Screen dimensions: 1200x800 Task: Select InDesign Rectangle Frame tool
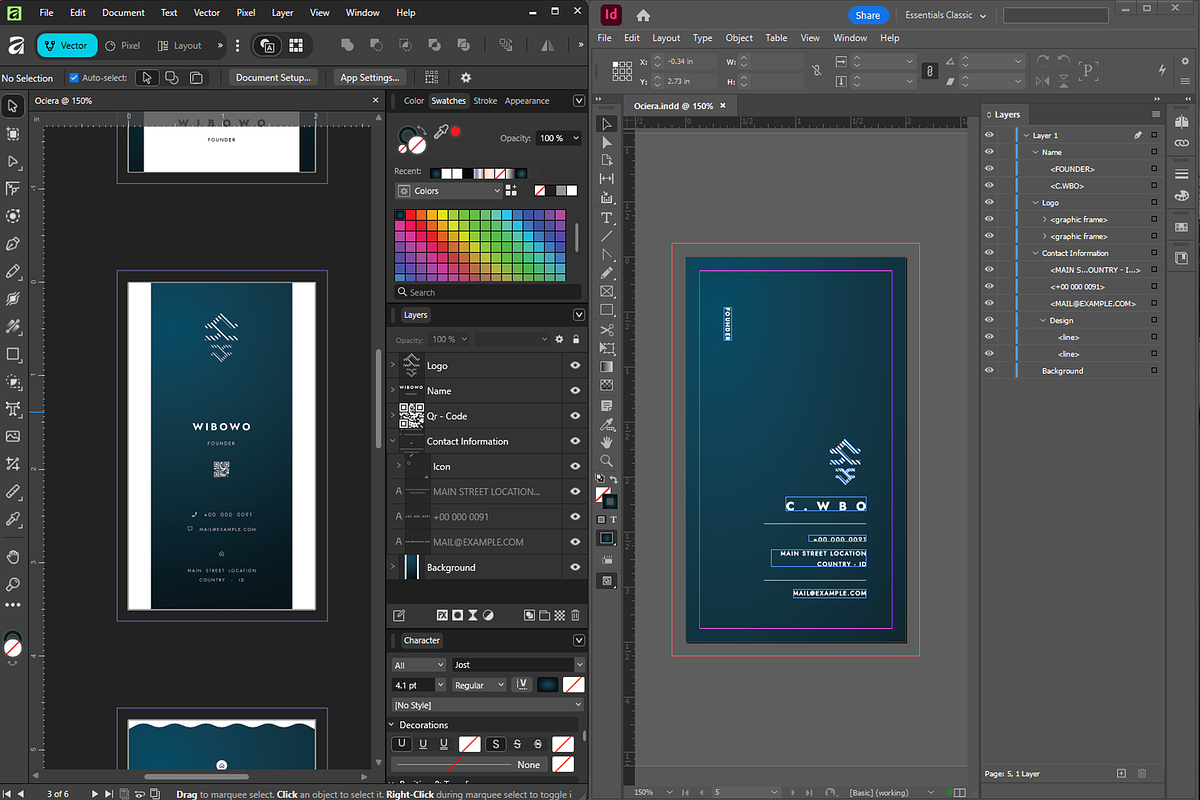coord(606,292)
